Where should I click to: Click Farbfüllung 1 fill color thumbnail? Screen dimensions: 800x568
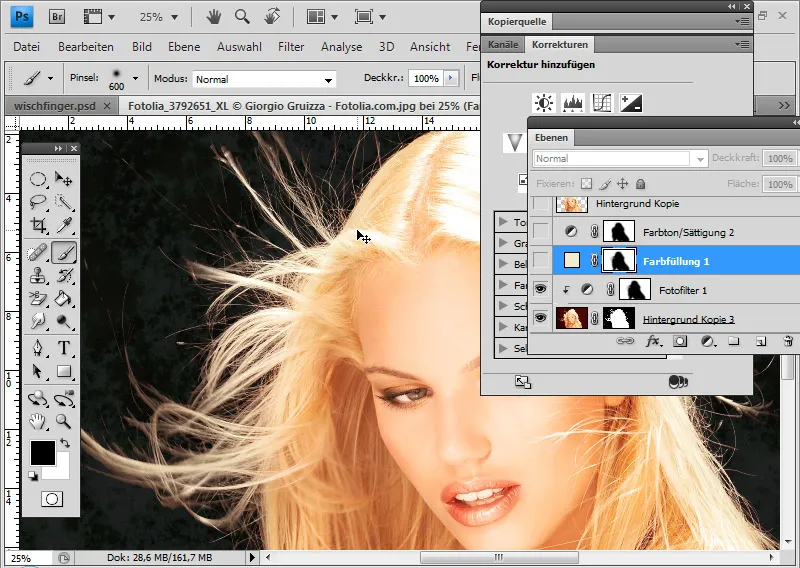[571, 261]
